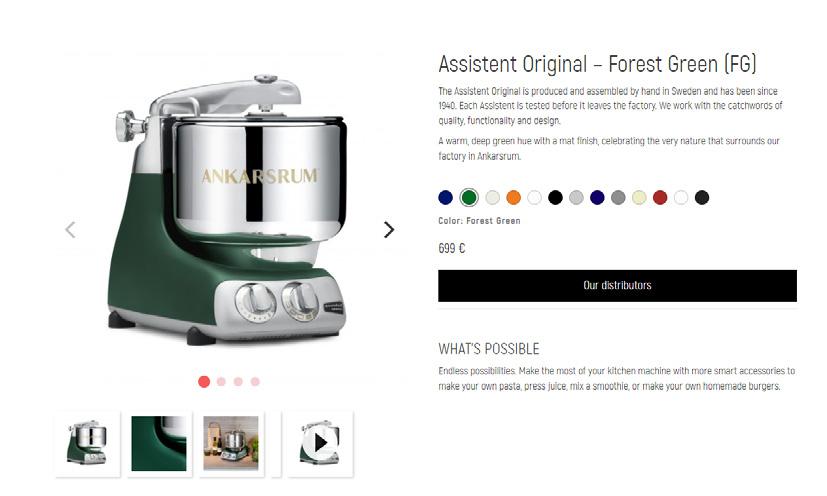Choose the red color swatch

pyautogui.click(x=660, y=198)
